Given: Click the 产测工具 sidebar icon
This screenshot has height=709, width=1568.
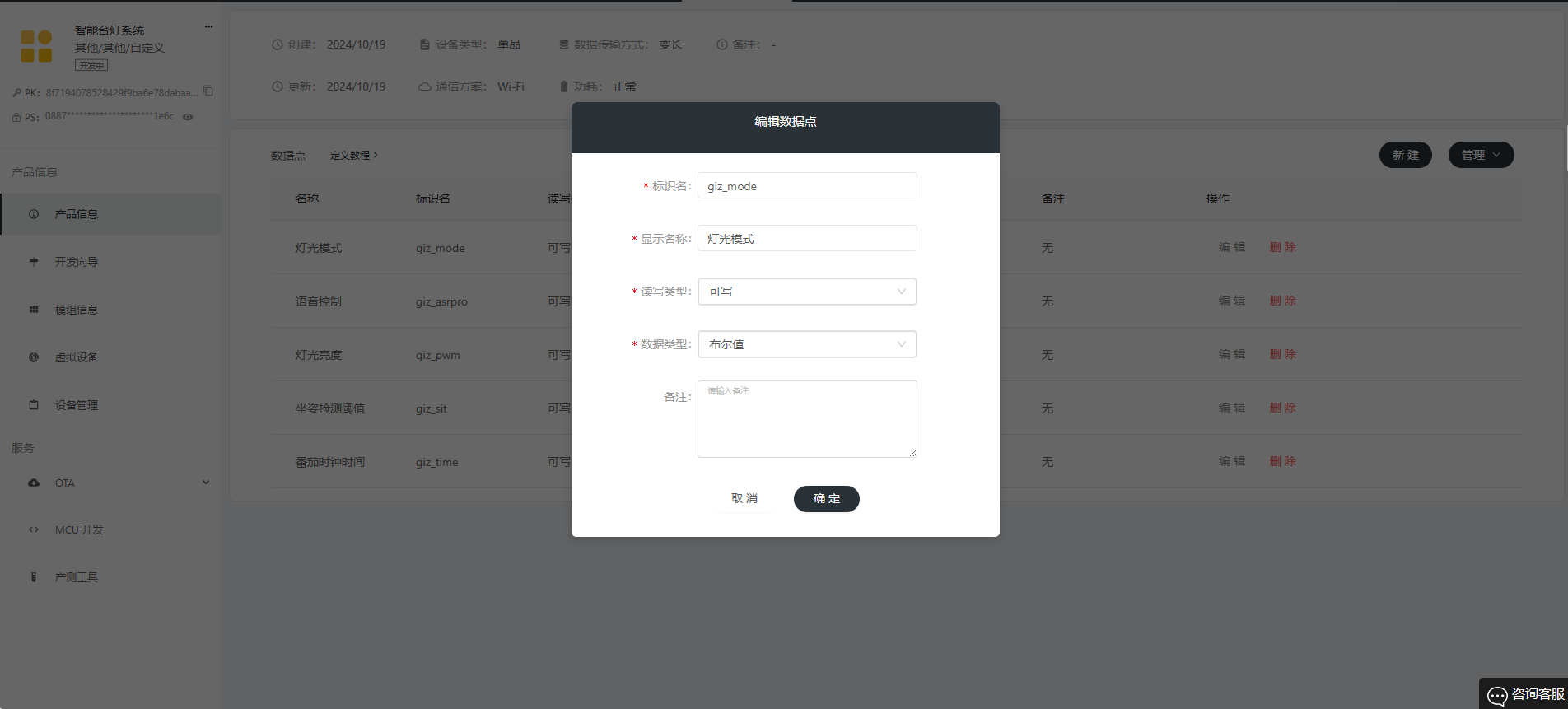Looking at the screenshot, I should point(34,577).
